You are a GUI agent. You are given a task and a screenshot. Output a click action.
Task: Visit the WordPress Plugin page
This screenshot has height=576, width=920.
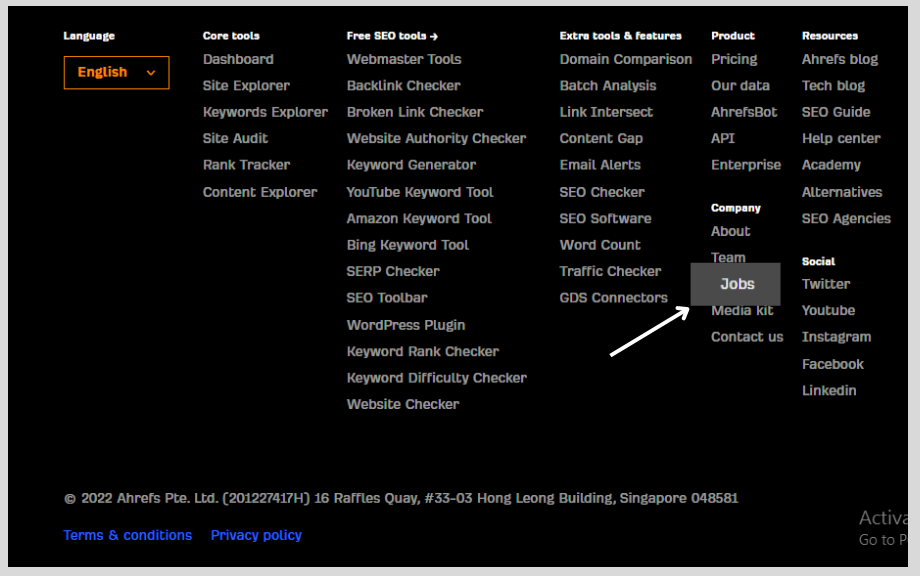(x=405, y=325)
